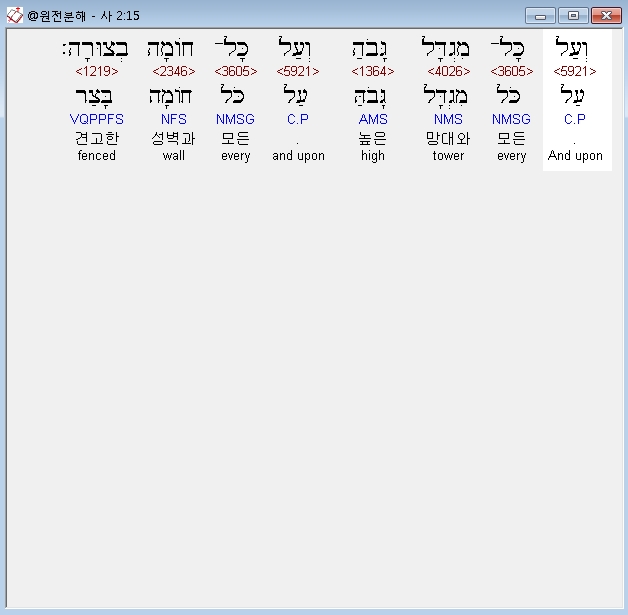The image size is (628, 615).
Task: Click the capitalized 'And upon' gloss
Action: coord(575,156)
